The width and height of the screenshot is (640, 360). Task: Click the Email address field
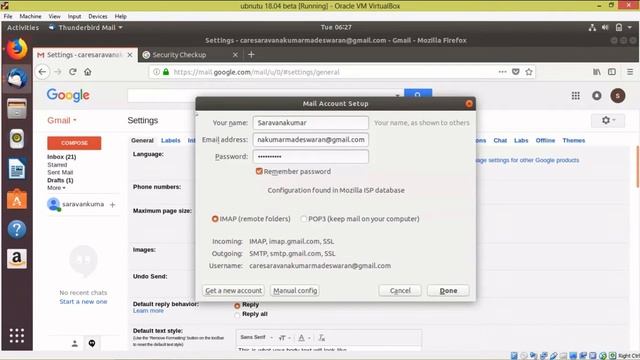(311, 140)
